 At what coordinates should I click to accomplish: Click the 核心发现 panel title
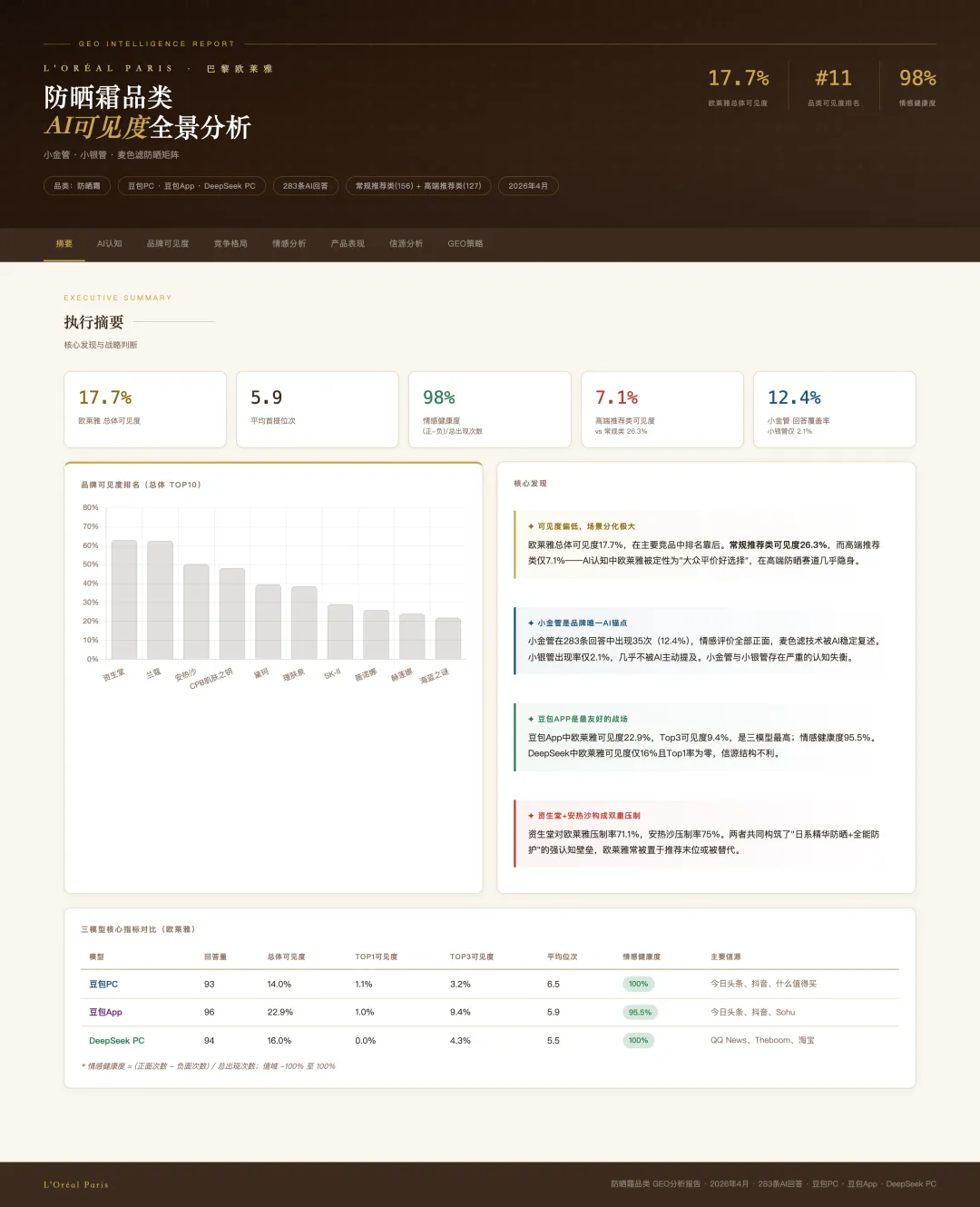click(530, 484)
